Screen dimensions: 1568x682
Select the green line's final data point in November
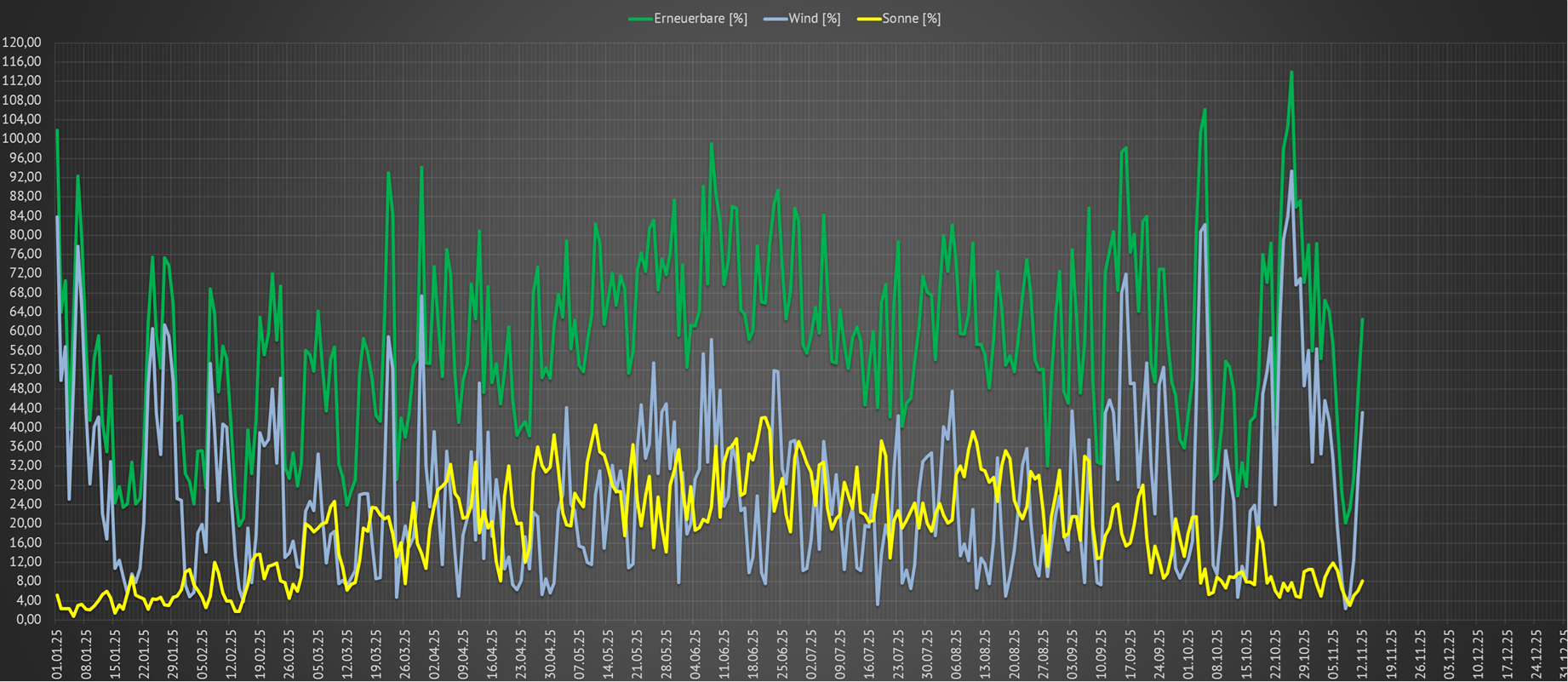tap(1362, 319)
